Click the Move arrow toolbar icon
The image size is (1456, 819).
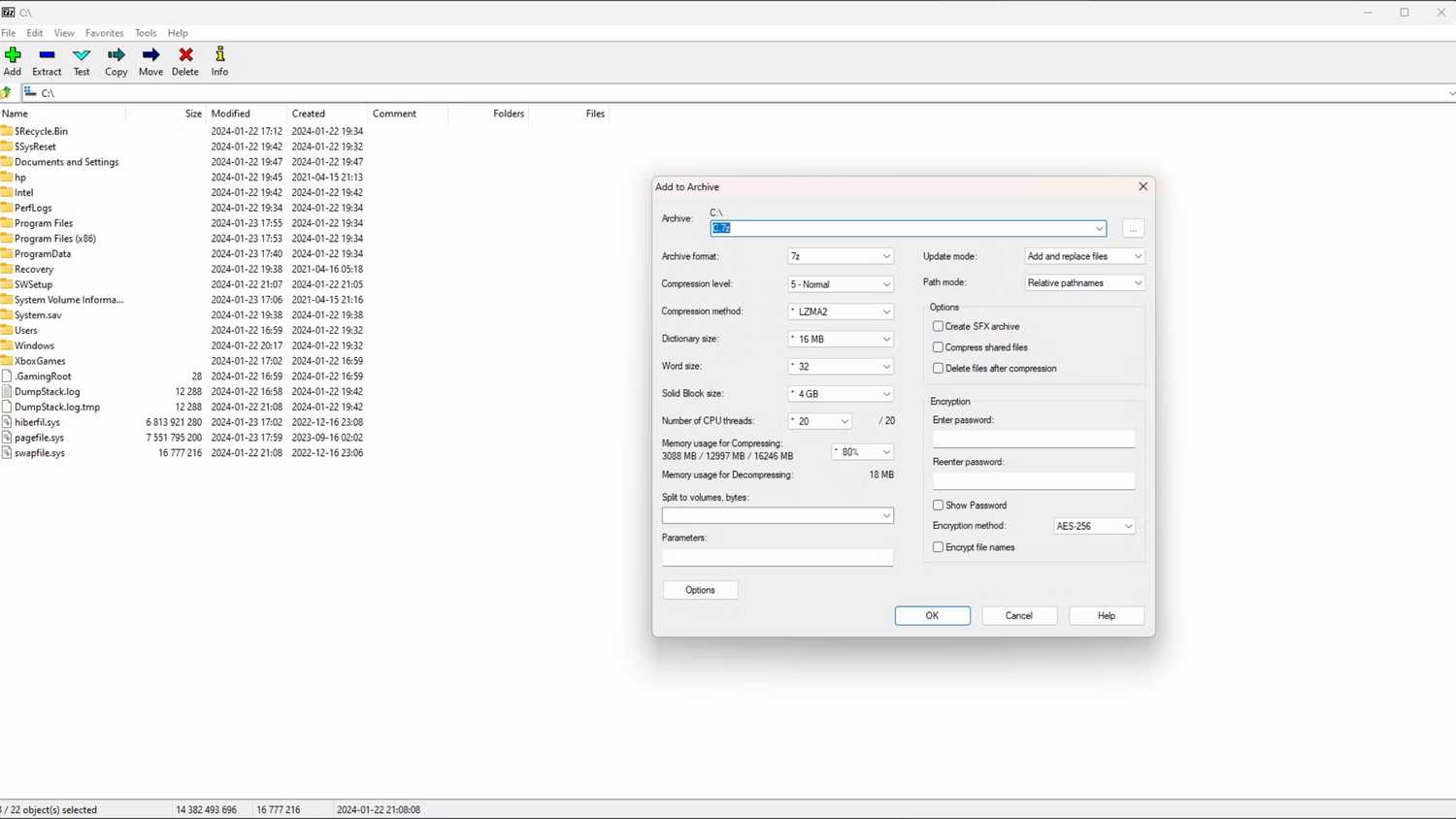[150, 55]
